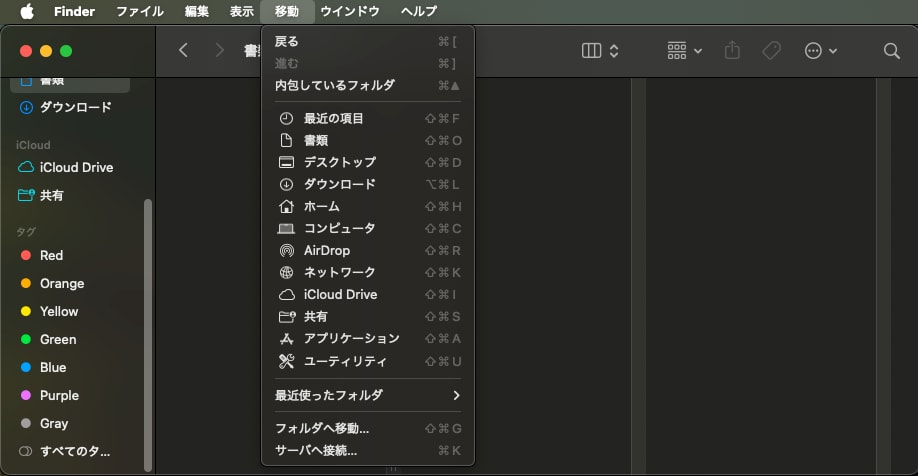The height and width of the screenshot is (476, 918).
Task: Open the ヘルプ menu
Action: 419,11
